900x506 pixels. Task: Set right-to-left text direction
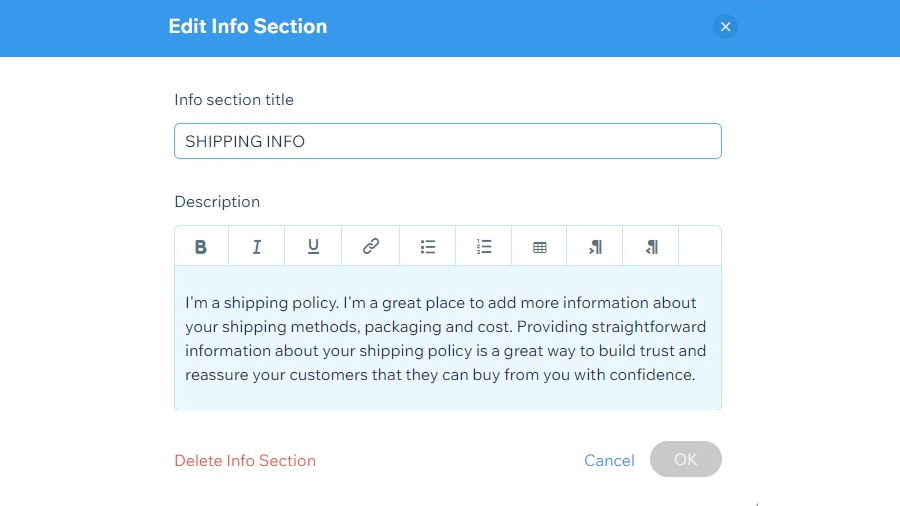(x=651, y=247)
